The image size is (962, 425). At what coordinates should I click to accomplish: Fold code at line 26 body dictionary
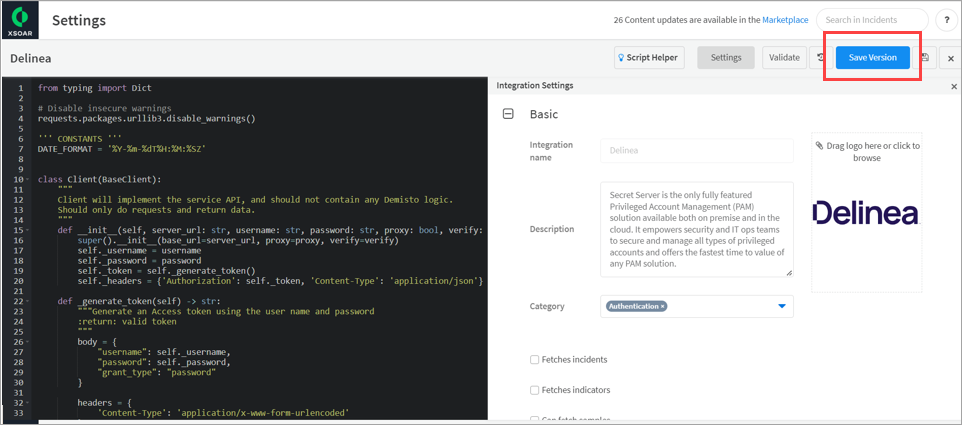[x=29, y=342]
